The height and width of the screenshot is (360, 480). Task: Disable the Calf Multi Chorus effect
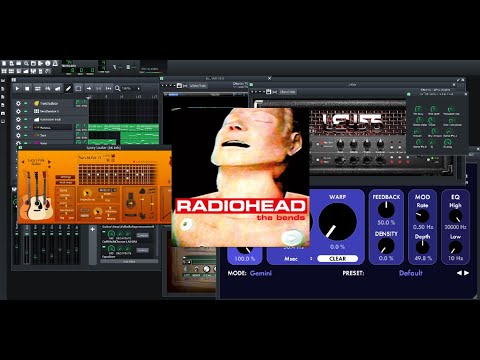104,247
